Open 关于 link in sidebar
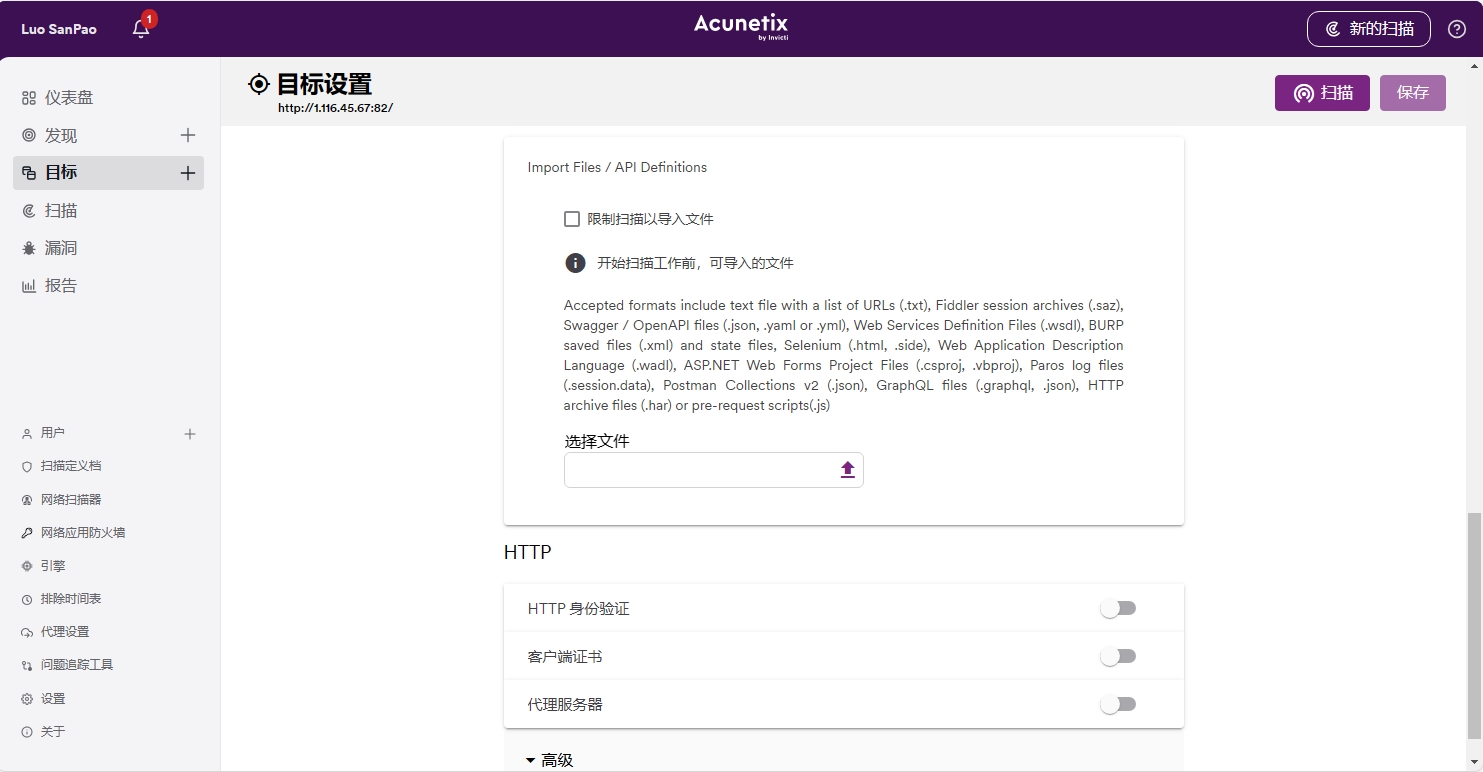The height and width of the screenshot is (772, 1483). tap(53, 732)
